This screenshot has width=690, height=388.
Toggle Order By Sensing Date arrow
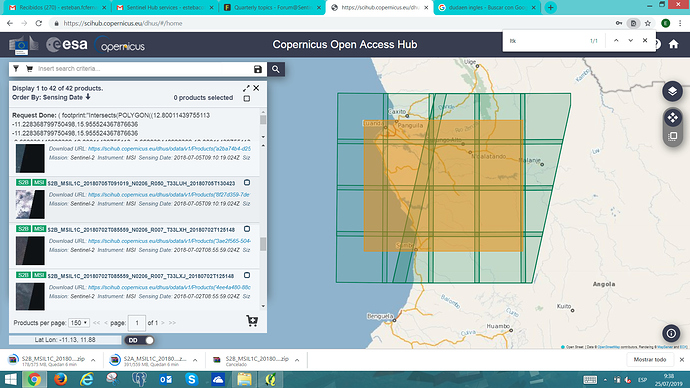[88, 97]
